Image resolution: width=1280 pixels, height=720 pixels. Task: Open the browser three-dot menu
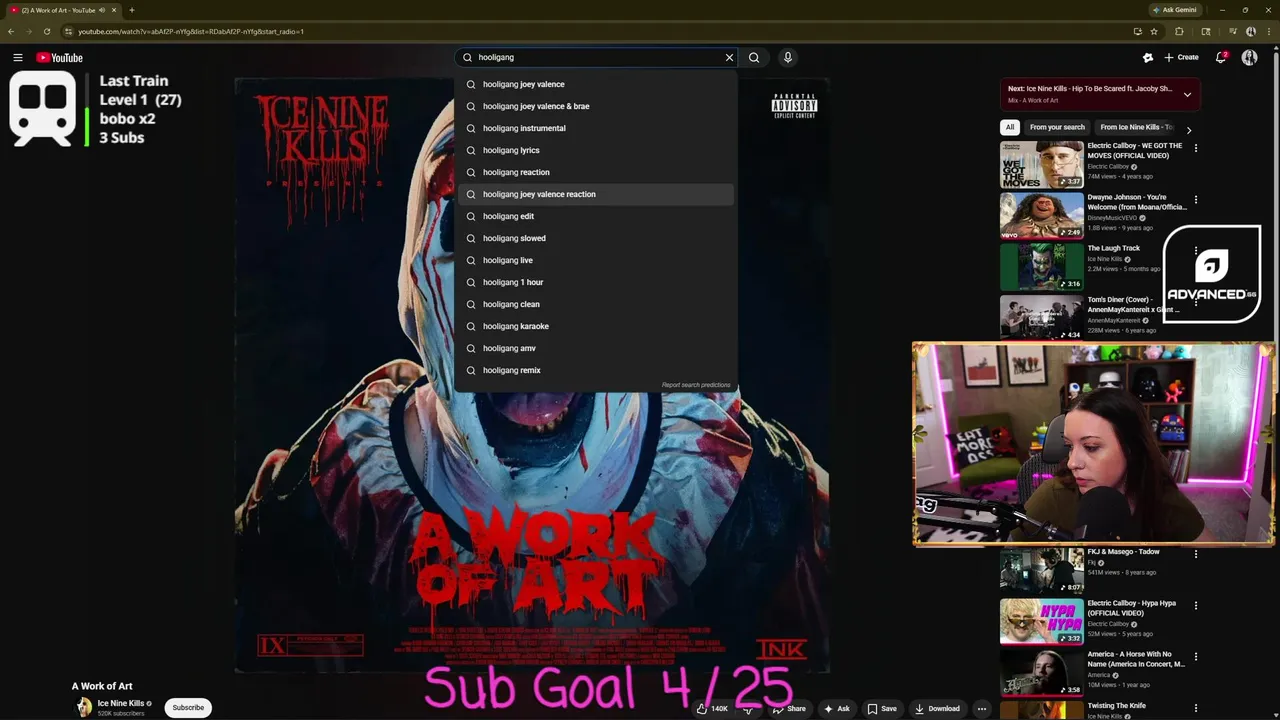(1268, 31)
